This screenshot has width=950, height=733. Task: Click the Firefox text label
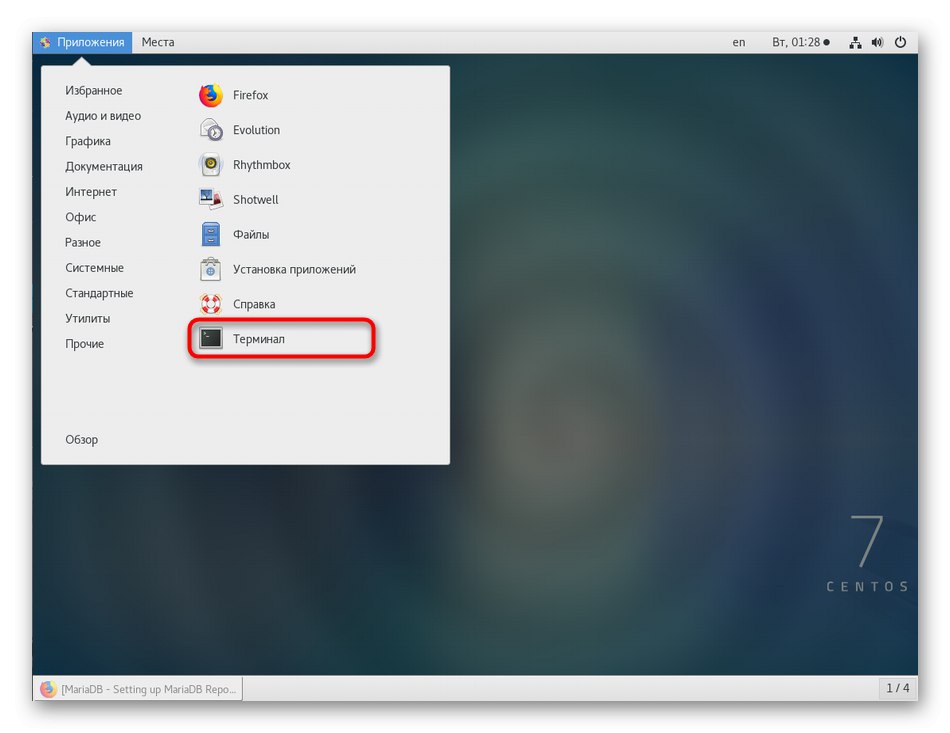pyautogui.click(x=250, y=95)
